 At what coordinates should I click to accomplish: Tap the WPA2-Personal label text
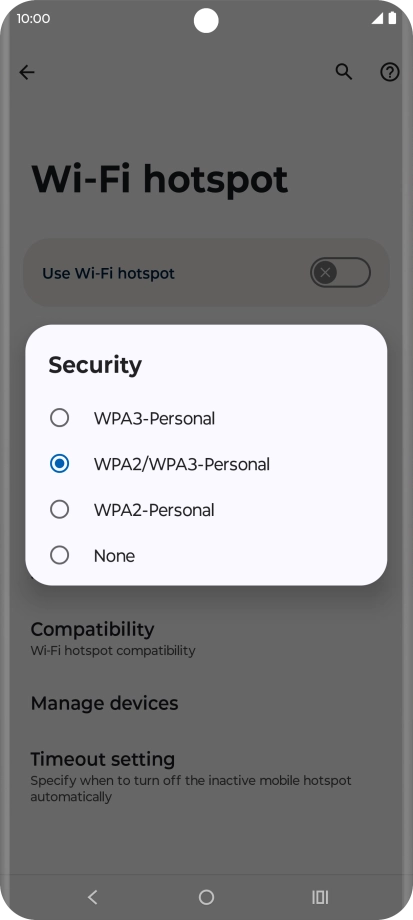point(154,510)
